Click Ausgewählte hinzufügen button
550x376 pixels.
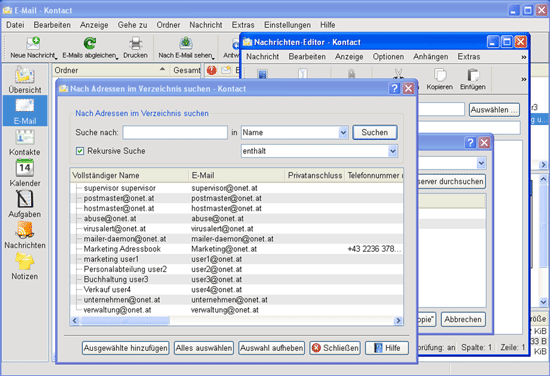point(126,348)
